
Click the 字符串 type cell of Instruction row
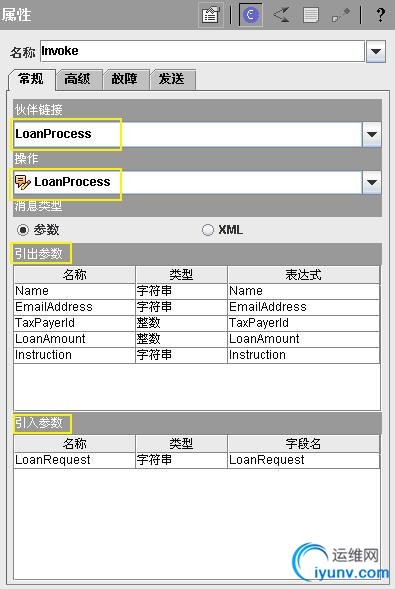(x=181, y=355)
